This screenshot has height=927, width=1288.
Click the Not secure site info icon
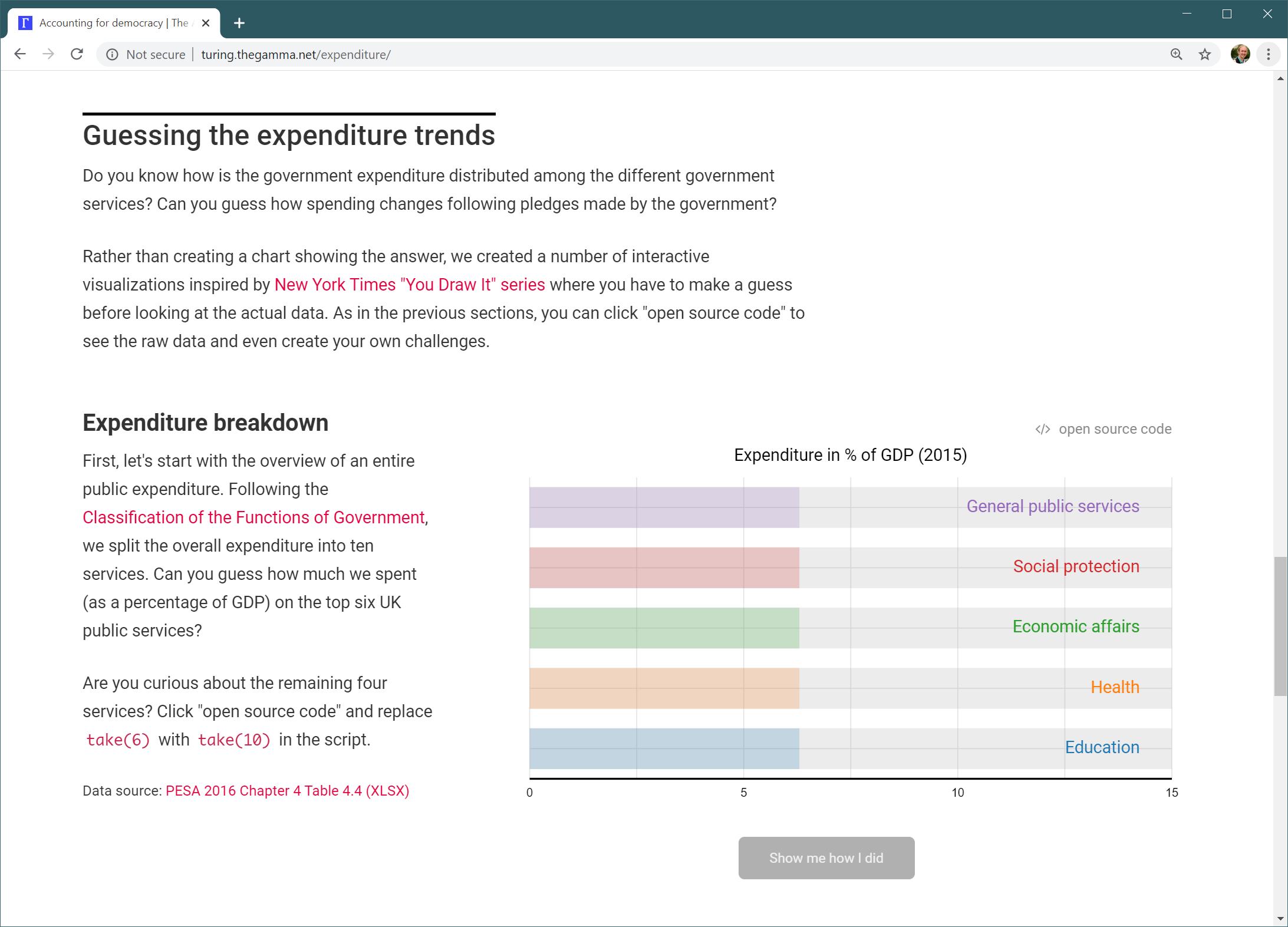(112, 54)
